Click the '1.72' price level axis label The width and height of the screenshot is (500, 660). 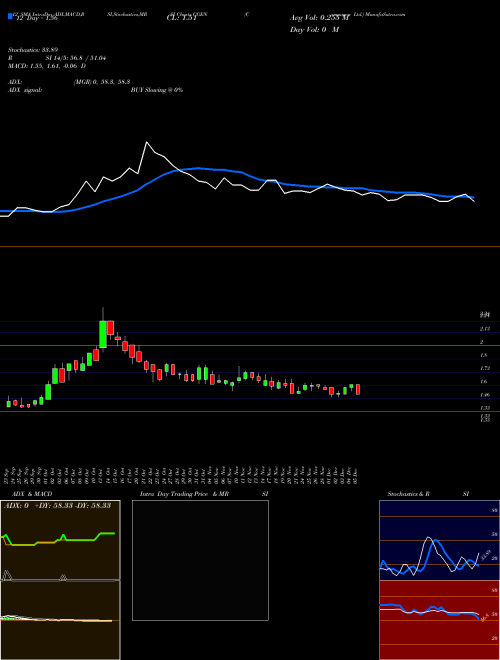[484, 368]
